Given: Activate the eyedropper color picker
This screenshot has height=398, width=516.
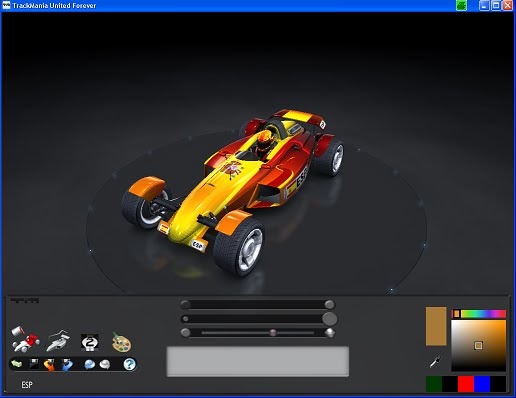Looking at the screenshot, I should 435,362.
